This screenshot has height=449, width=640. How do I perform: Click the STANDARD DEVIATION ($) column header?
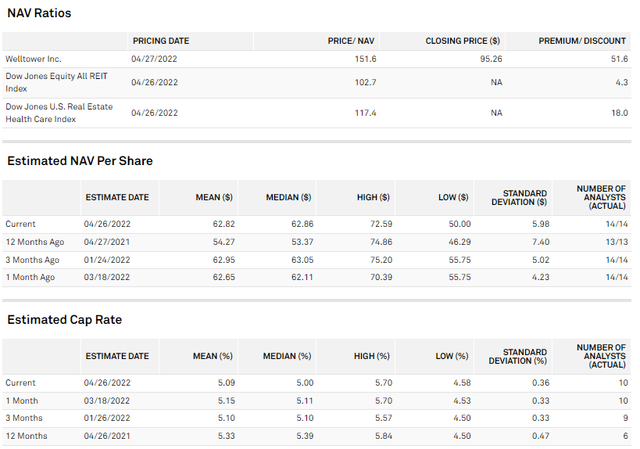pyautogui.click(x=519, y=198)
